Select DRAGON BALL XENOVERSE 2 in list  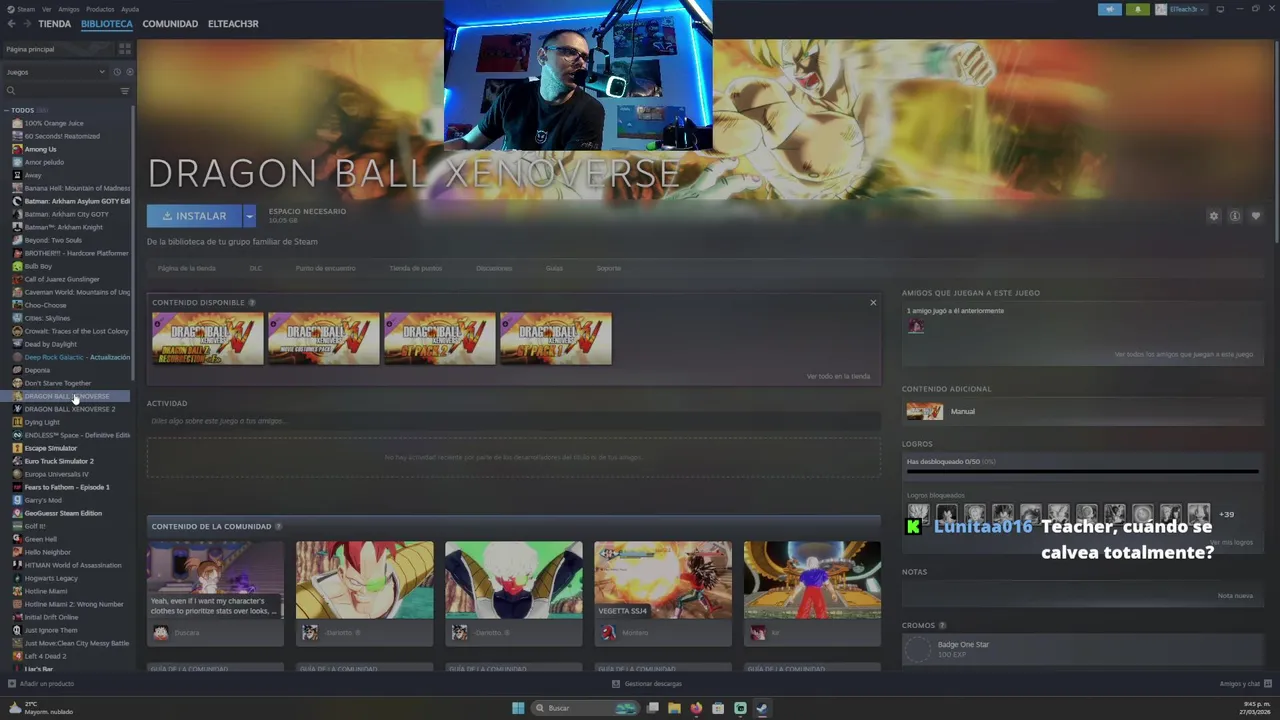[70, 409]
